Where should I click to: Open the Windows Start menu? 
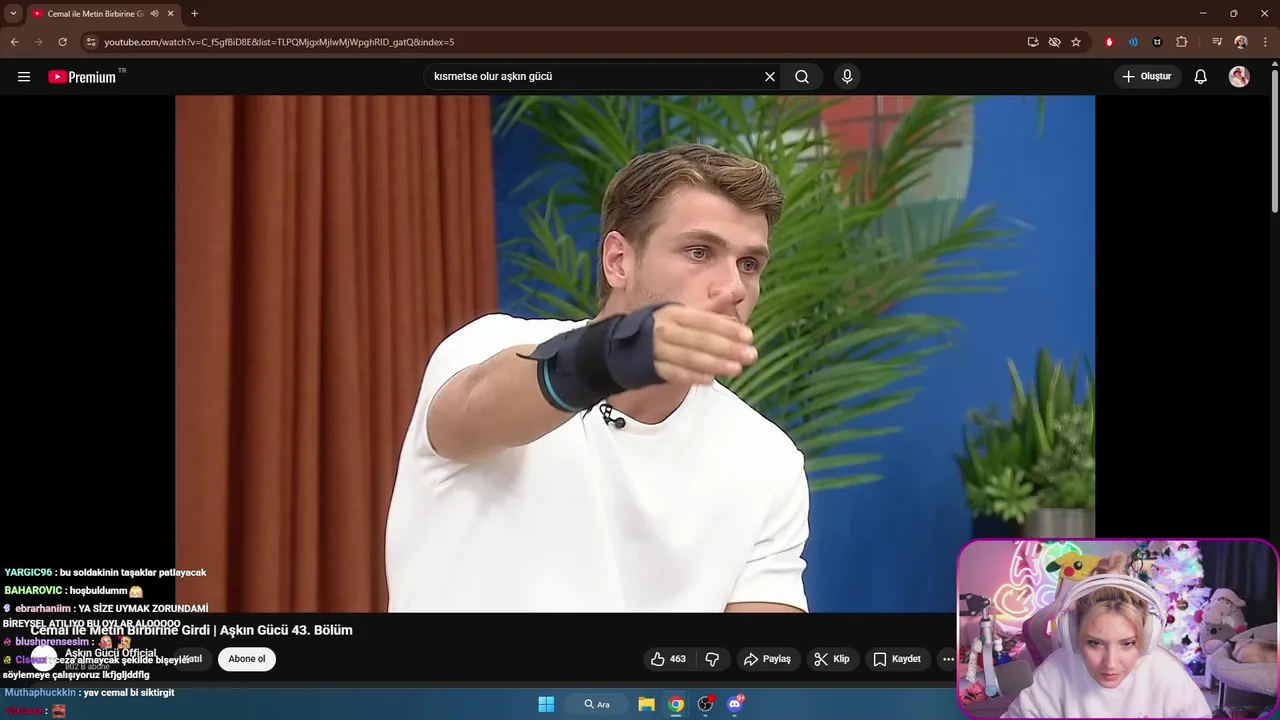click(x=546, y=704)
